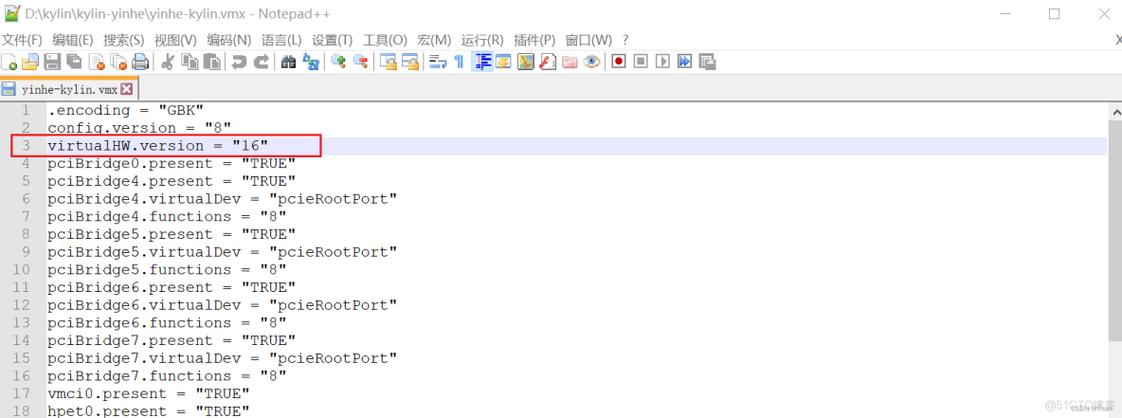Click the Open file folder icon
This screenshot has width=1122, height=418.
(x=30, y=62)
